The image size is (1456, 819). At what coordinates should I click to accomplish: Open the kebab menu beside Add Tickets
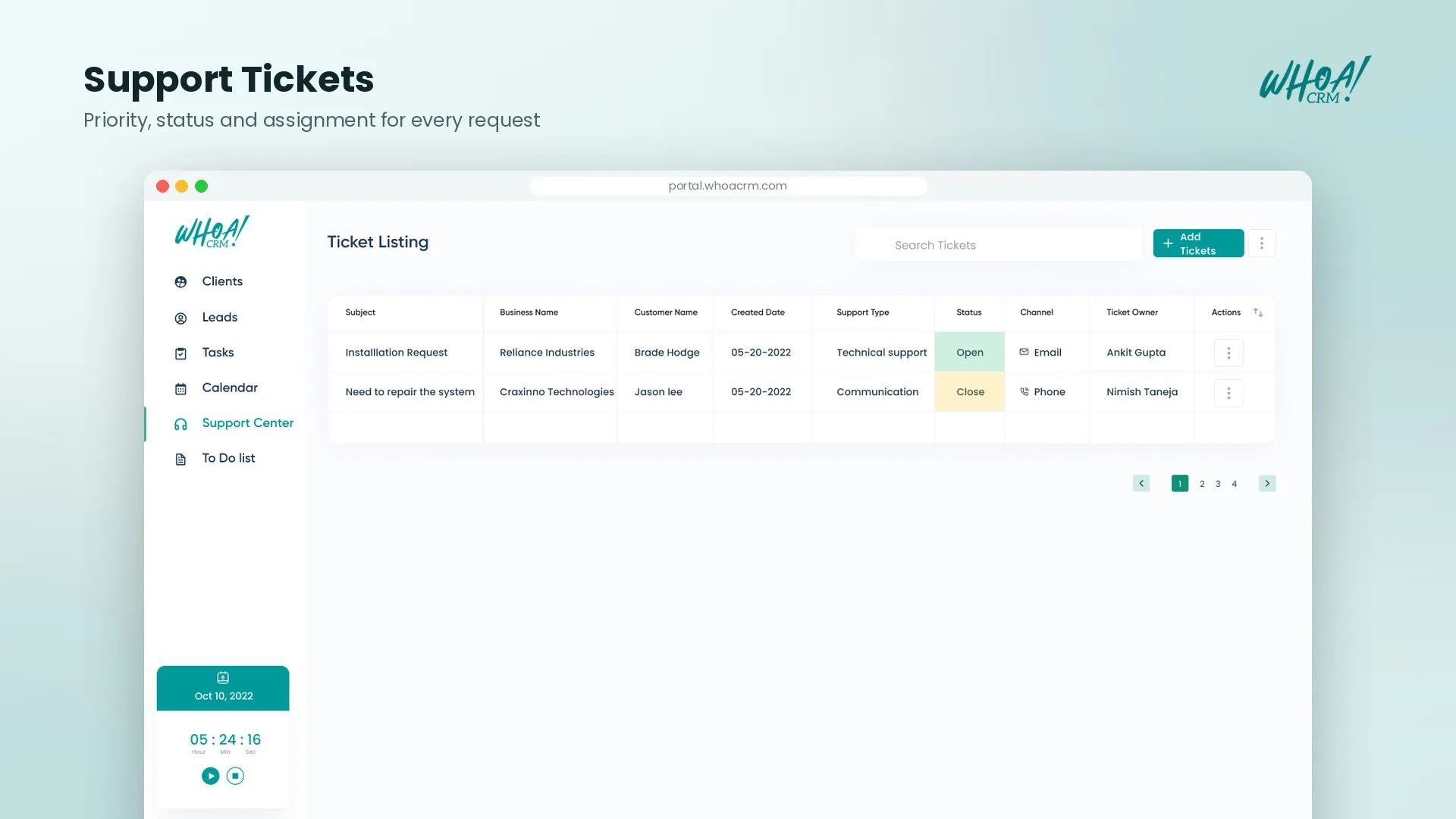1262,243
